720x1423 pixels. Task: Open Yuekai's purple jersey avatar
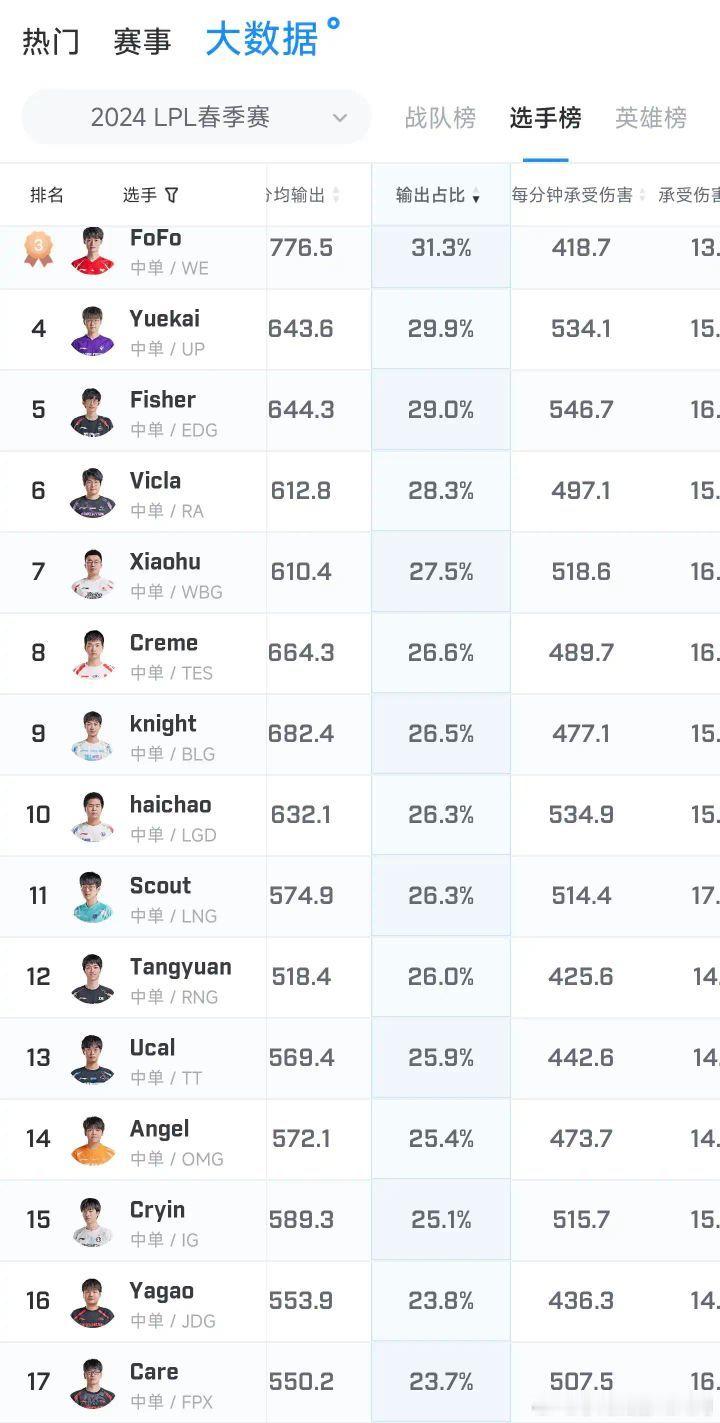click(x=93, y=330)
